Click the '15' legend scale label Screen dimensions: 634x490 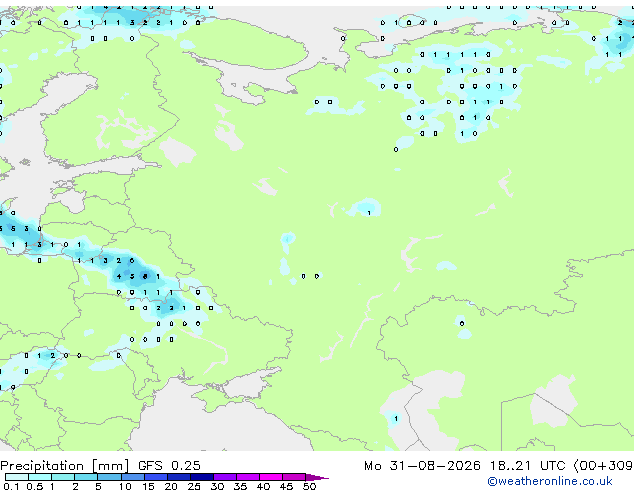148,486
